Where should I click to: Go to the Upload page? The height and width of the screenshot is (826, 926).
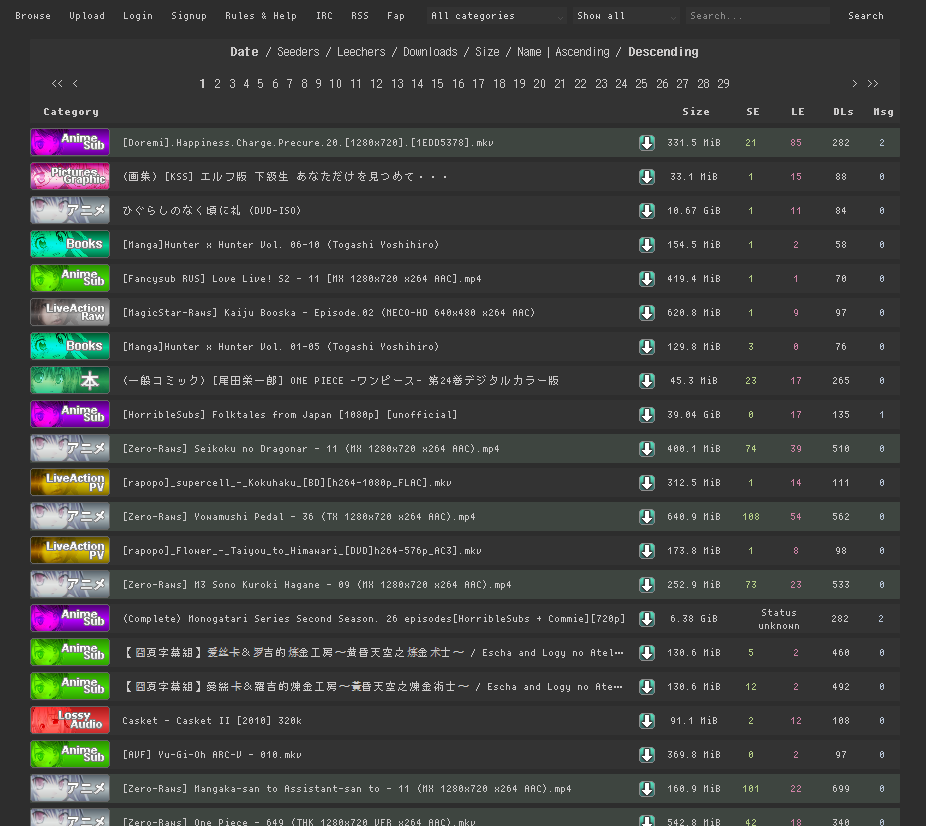[87, 16]
